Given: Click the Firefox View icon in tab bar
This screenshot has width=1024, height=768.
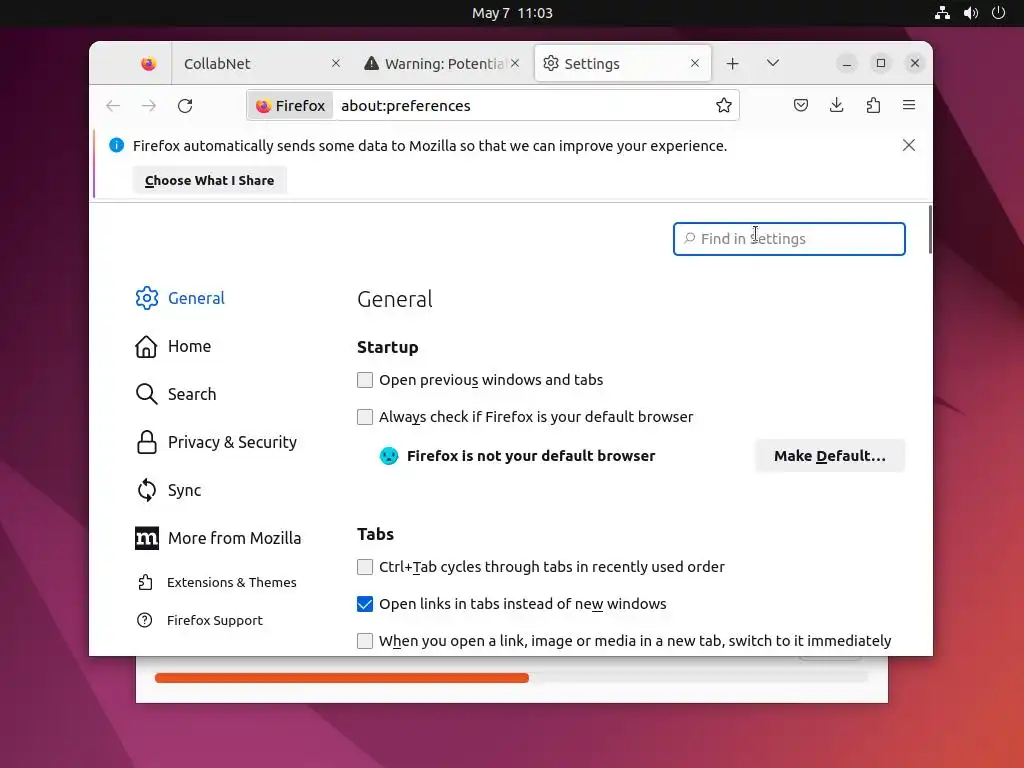Looking at the screenshot, I should 148,63.
